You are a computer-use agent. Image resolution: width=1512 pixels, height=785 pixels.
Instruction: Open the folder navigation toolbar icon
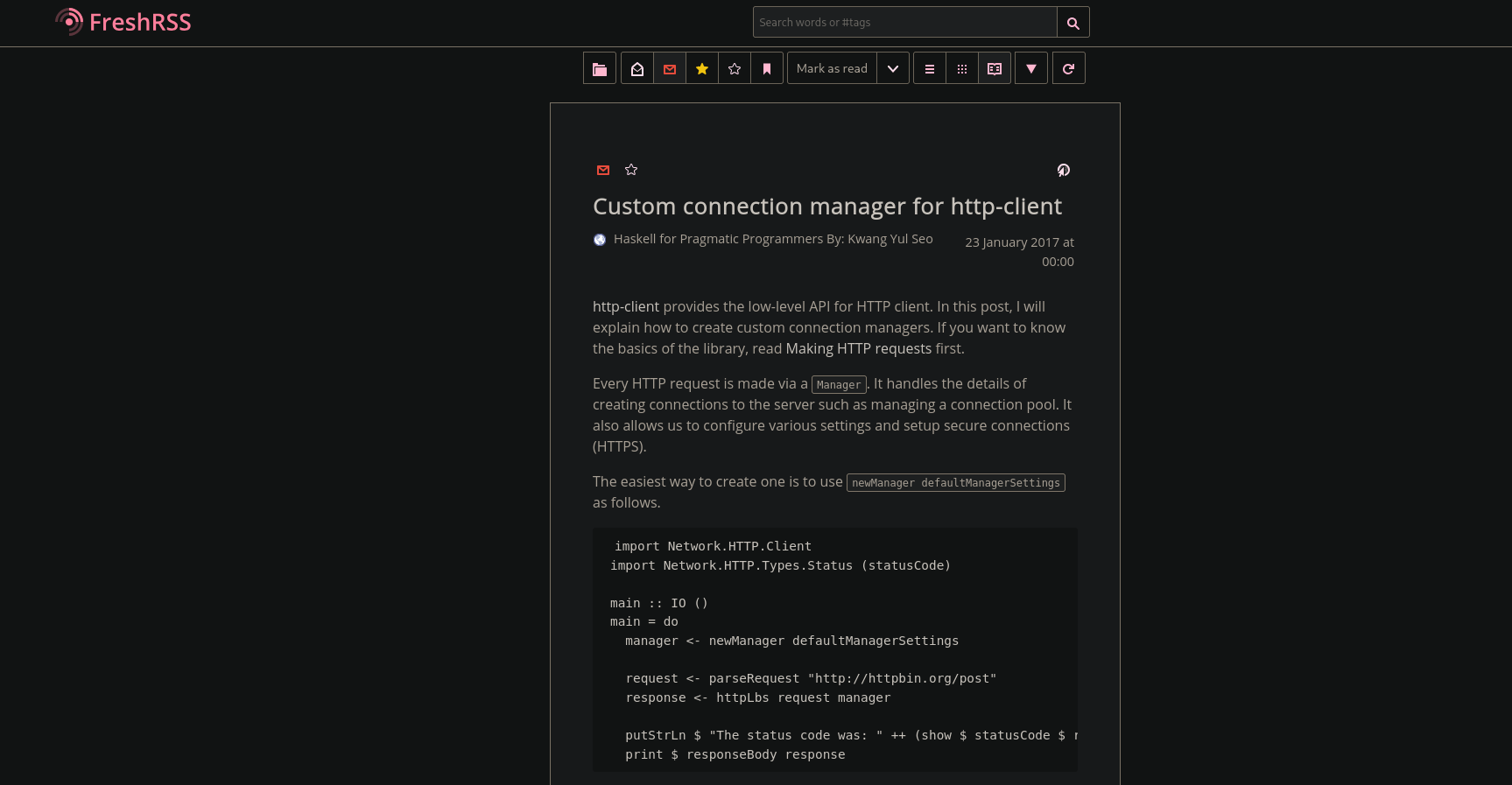(600, 68)
